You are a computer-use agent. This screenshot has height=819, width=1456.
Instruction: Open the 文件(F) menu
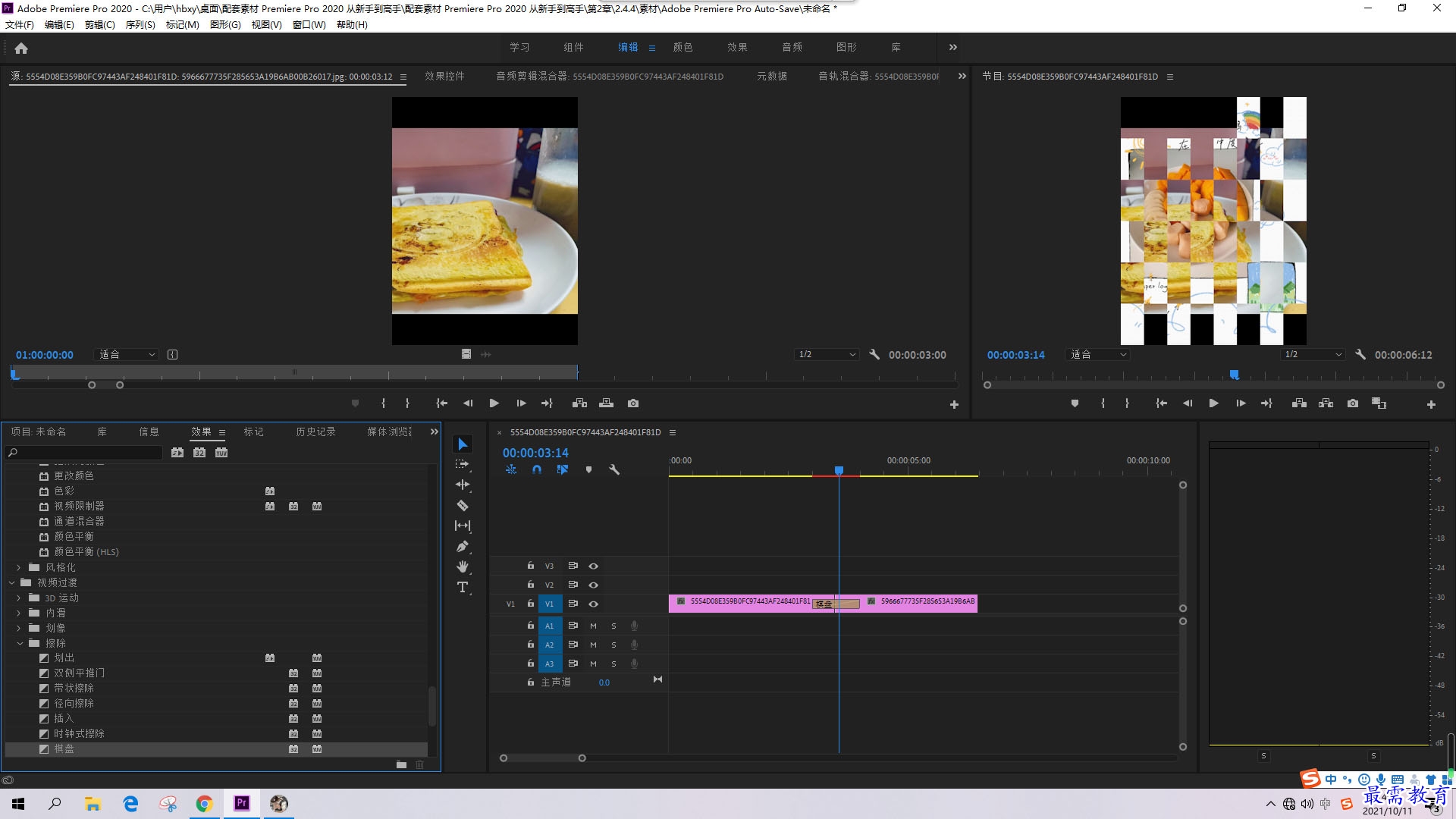20,25
